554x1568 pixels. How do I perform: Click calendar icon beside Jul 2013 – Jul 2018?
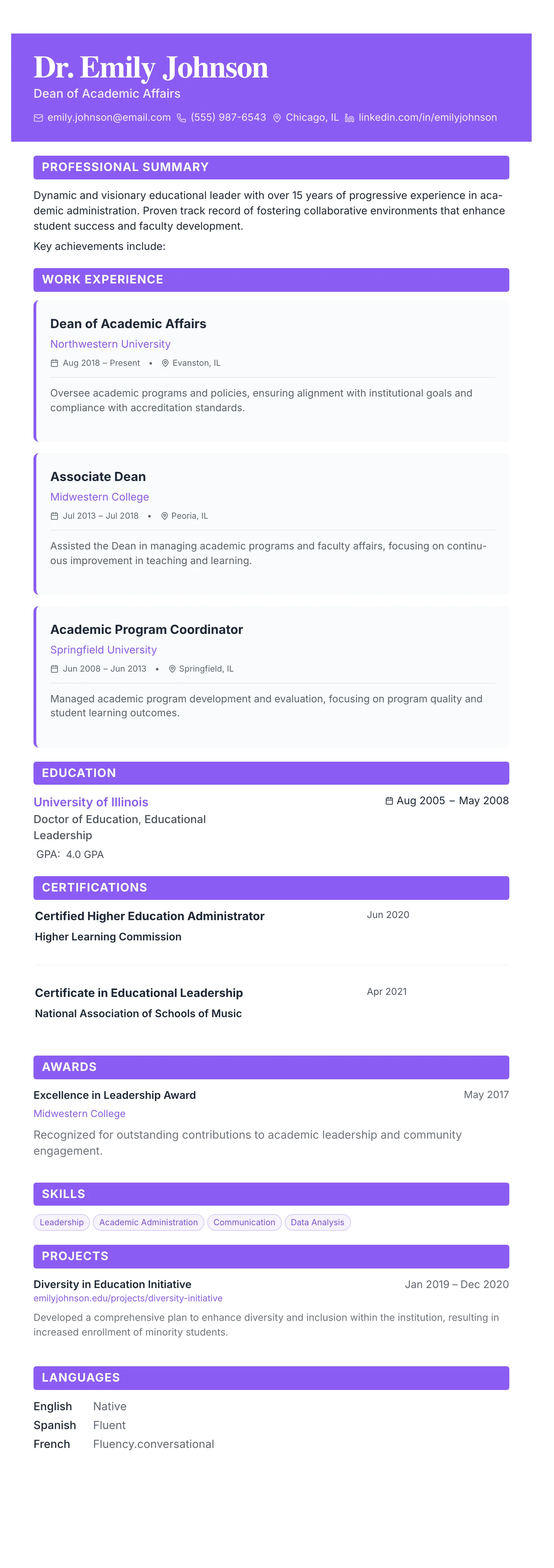54,516
